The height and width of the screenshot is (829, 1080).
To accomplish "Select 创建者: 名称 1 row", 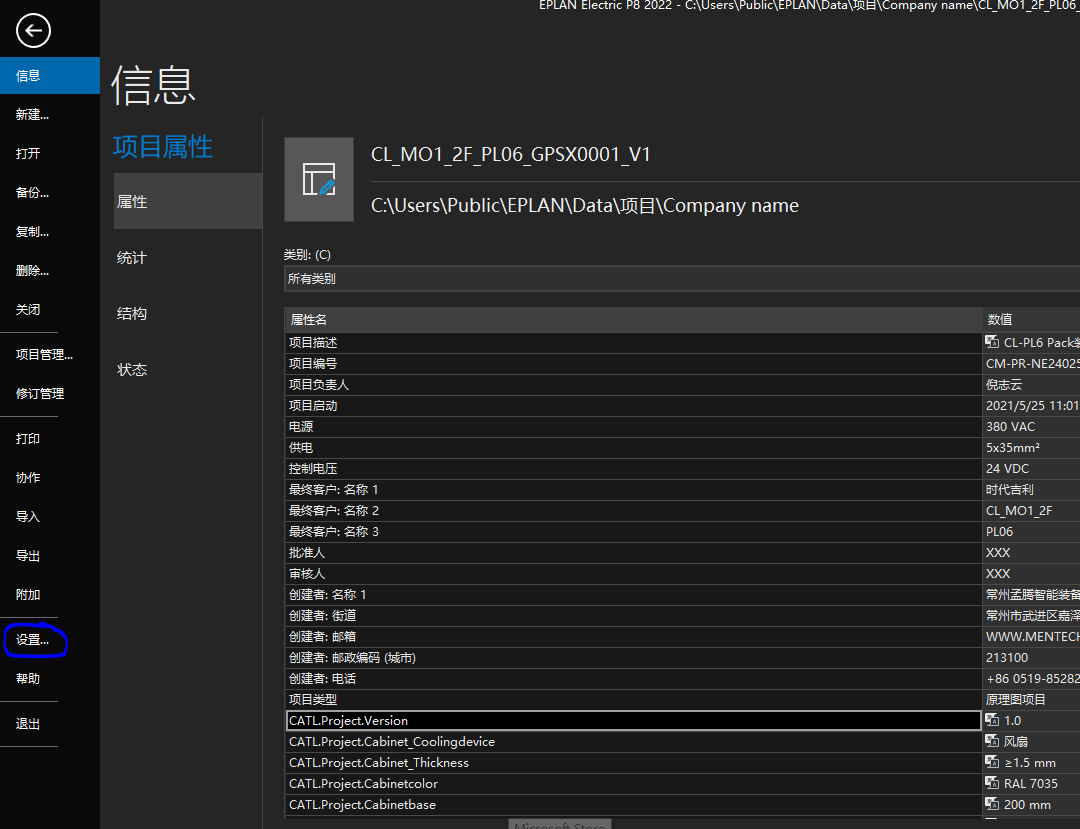I will pos(634,594).
